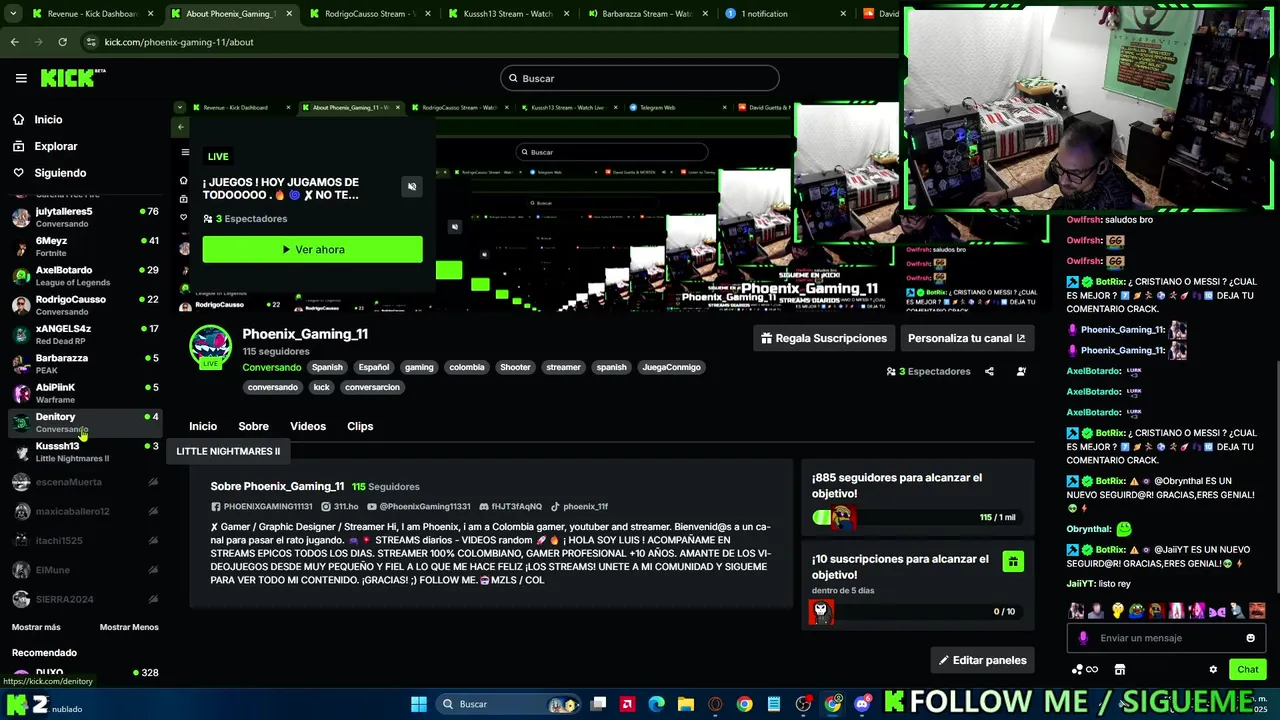This screenshot has width=1280, height=720.
Task: Open the AMD software icon in the taskbar
Action: [627, 704]
